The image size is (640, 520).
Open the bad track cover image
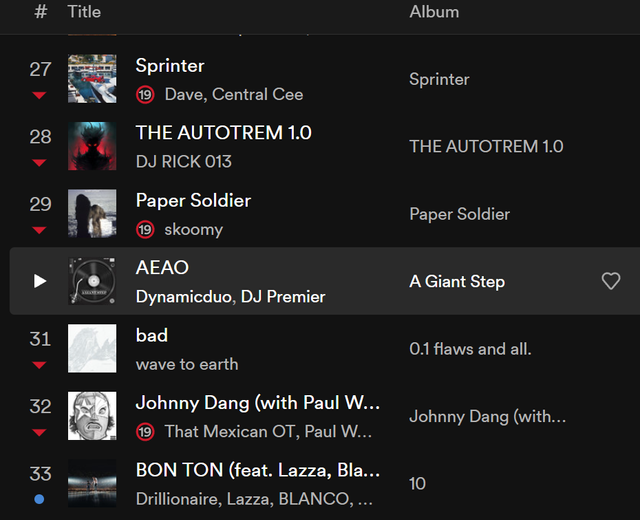[92, 349]
